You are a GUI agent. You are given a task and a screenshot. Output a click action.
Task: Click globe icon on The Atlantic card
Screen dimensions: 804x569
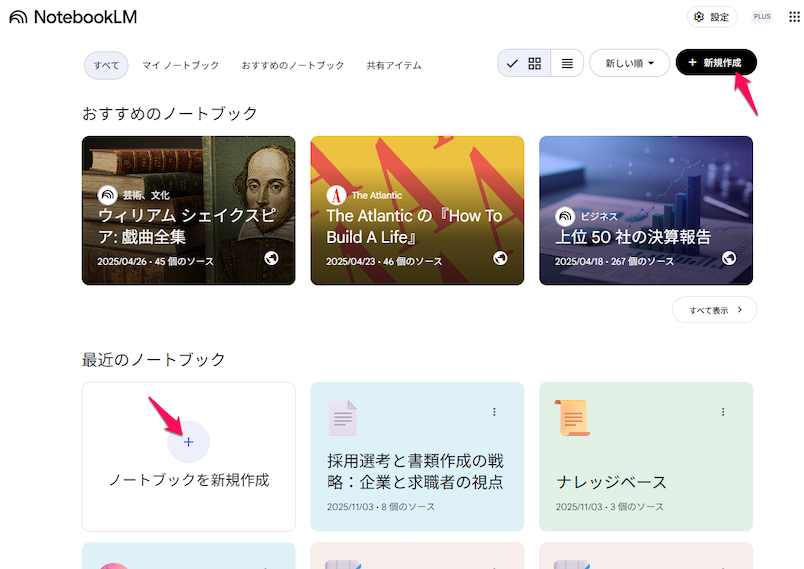click(500, 258)
